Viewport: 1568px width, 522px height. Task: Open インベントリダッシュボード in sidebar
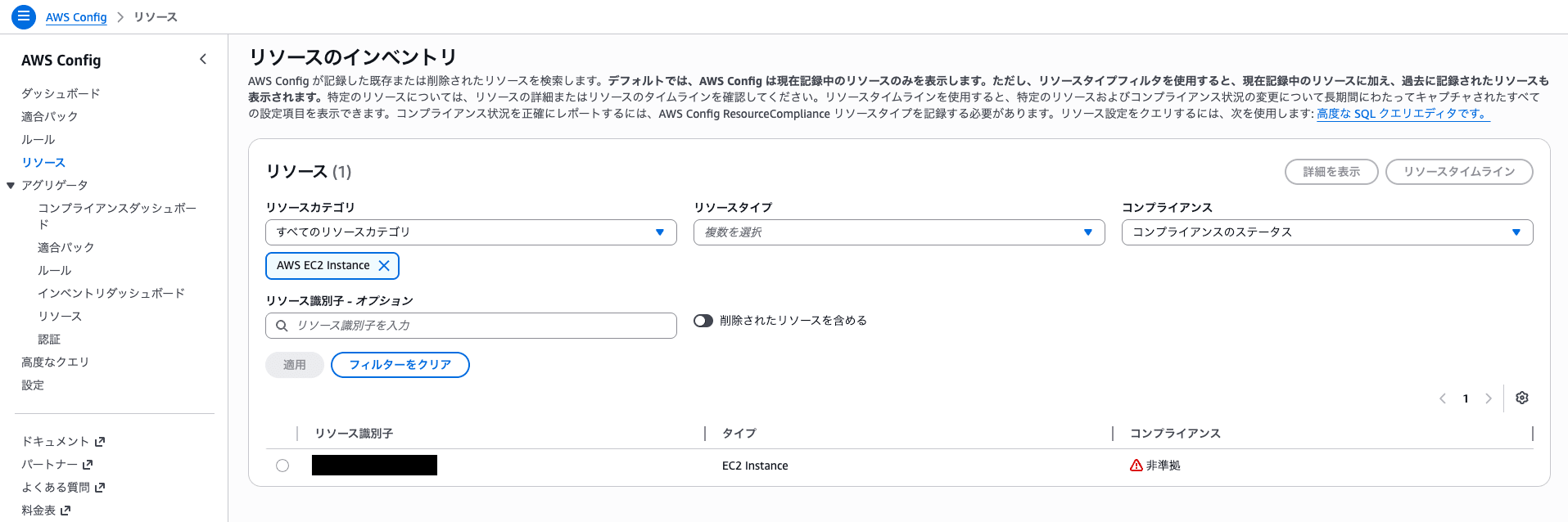click(x=111, y=293)
